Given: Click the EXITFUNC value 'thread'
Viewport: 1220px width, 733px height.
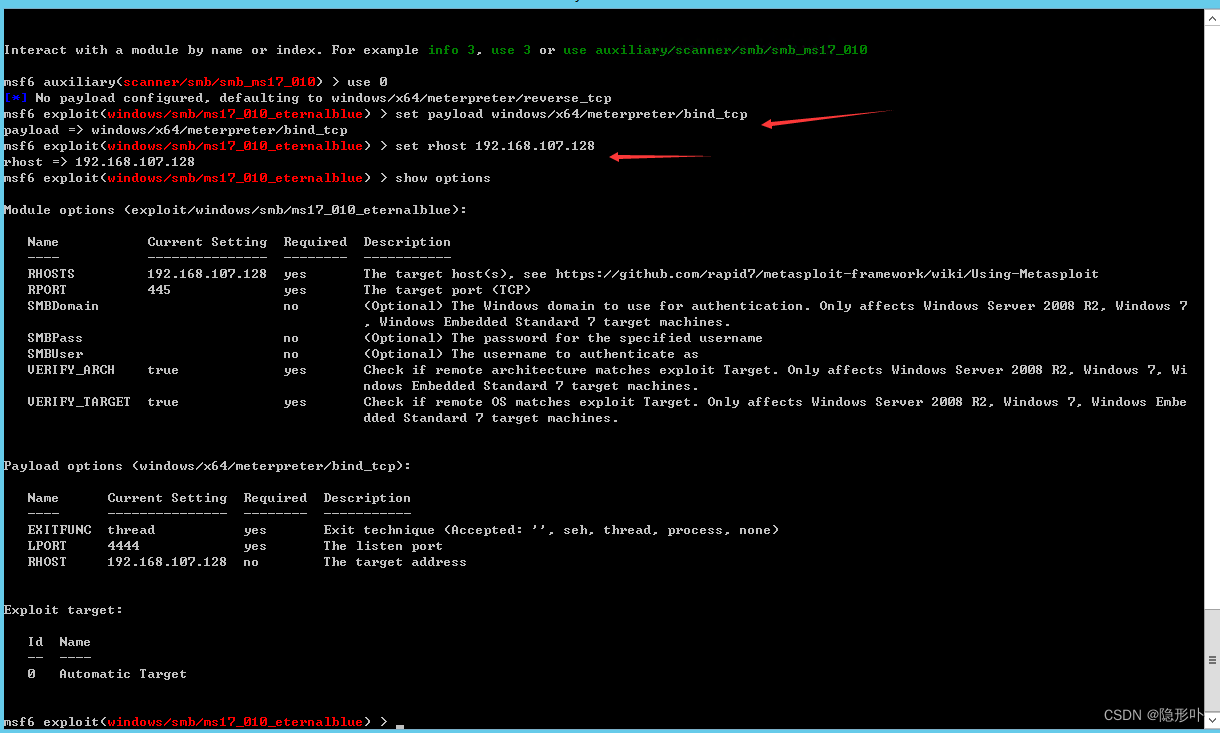Looking at the screenshot, I should [x=131, y=530].
